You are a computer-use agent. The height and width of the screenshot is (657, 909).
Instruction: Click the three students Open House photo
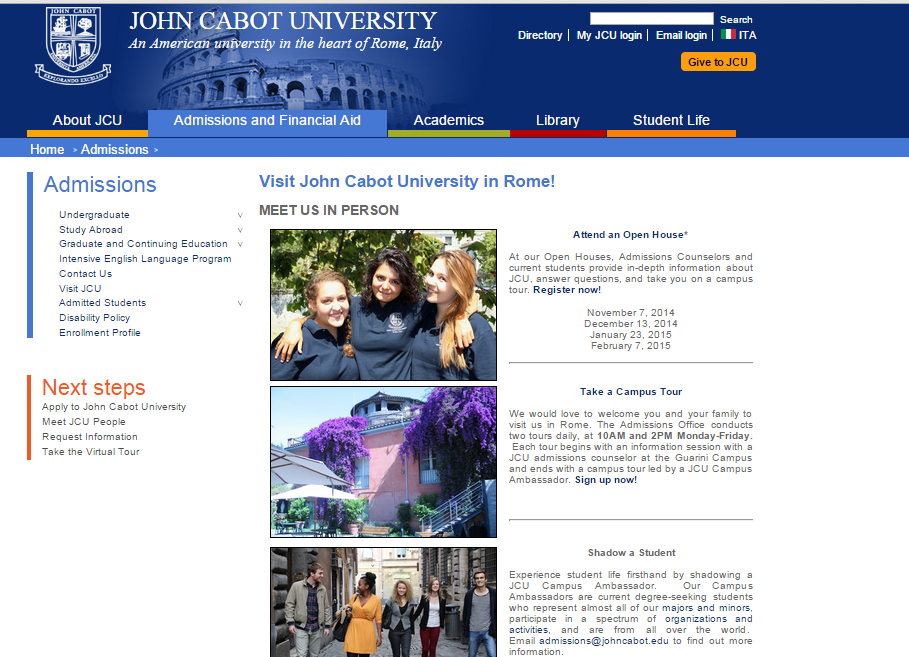pos(383,305)
